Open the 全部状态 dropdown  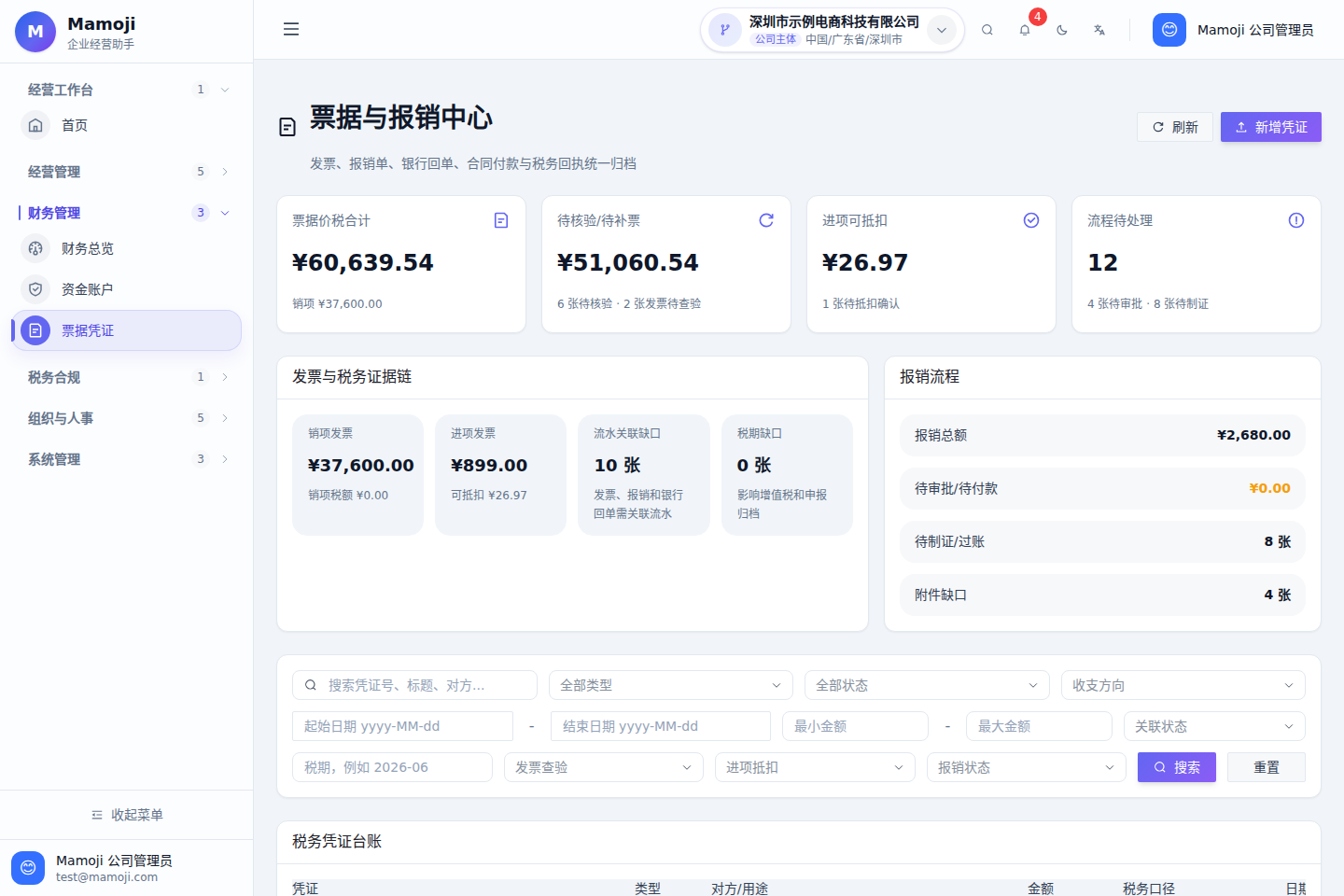click(927, 685)
